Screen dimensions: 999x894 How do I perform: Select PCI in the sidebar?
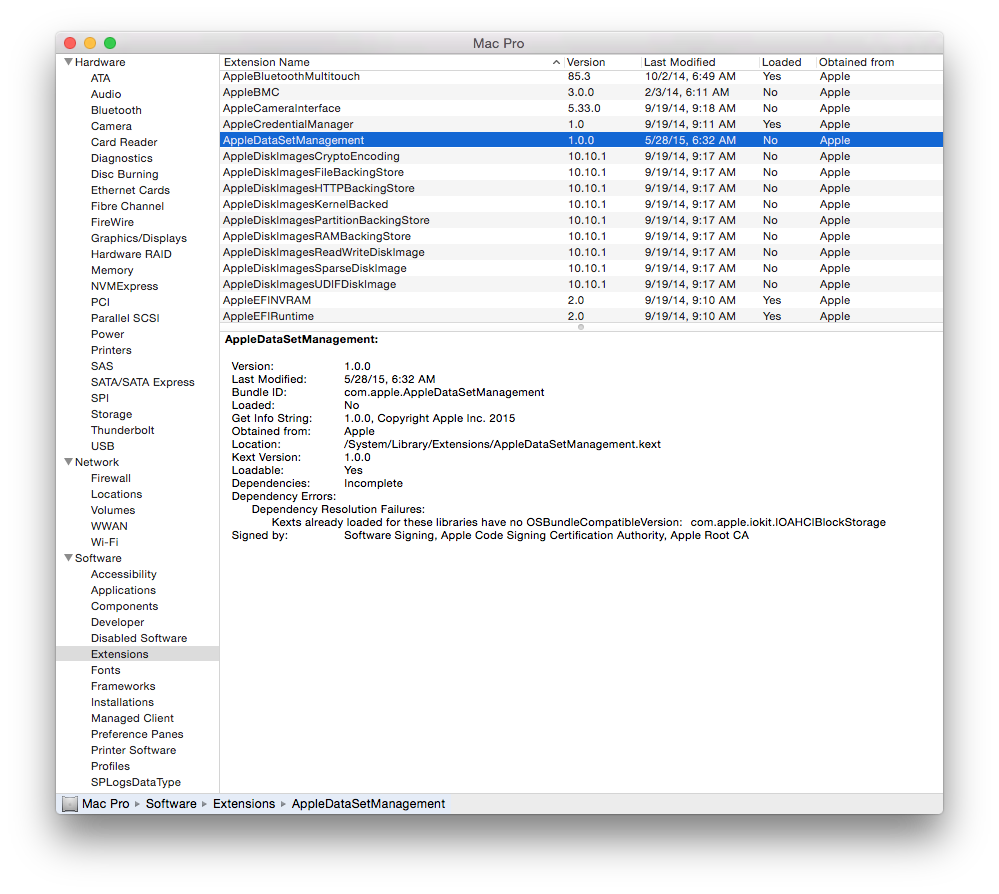(100, 302)
